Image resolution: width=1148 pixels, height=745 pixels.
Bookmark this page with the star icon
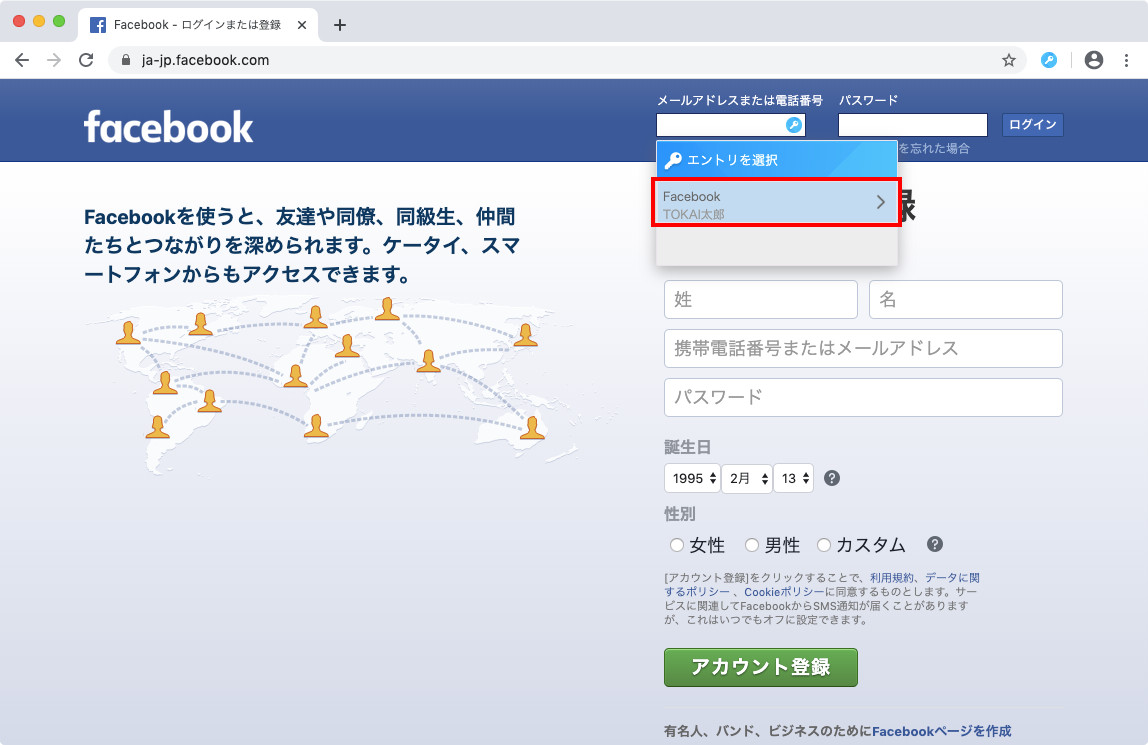(x=1009, y=60)
